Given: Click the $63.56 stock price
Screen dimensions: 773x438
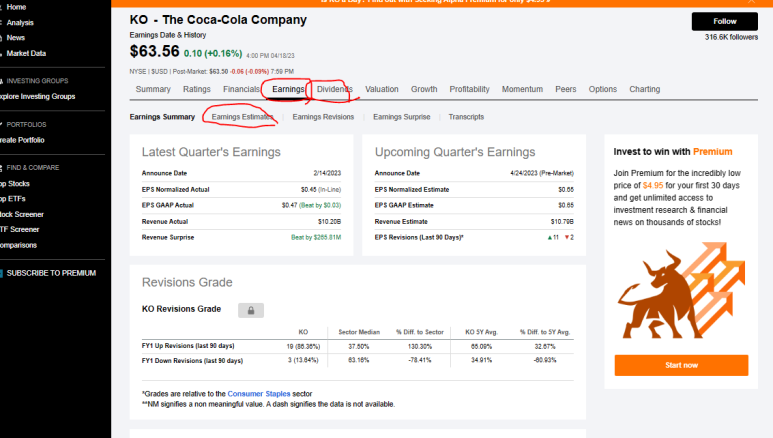Looking at the screenshot, I should click(x=154, y=51).
